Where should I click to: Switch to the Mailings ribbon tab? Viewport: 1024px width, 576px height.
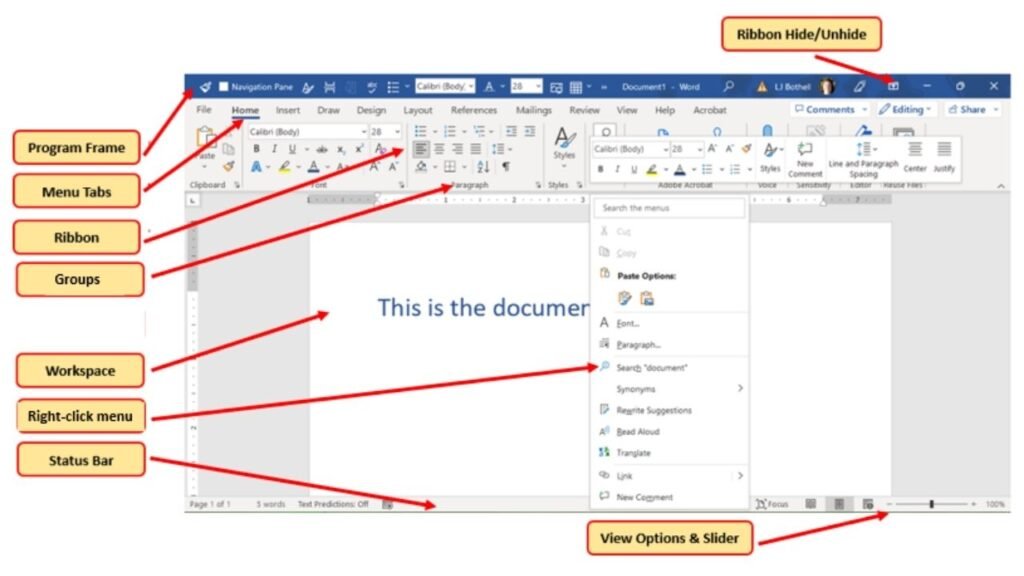[x=533, y=110]
